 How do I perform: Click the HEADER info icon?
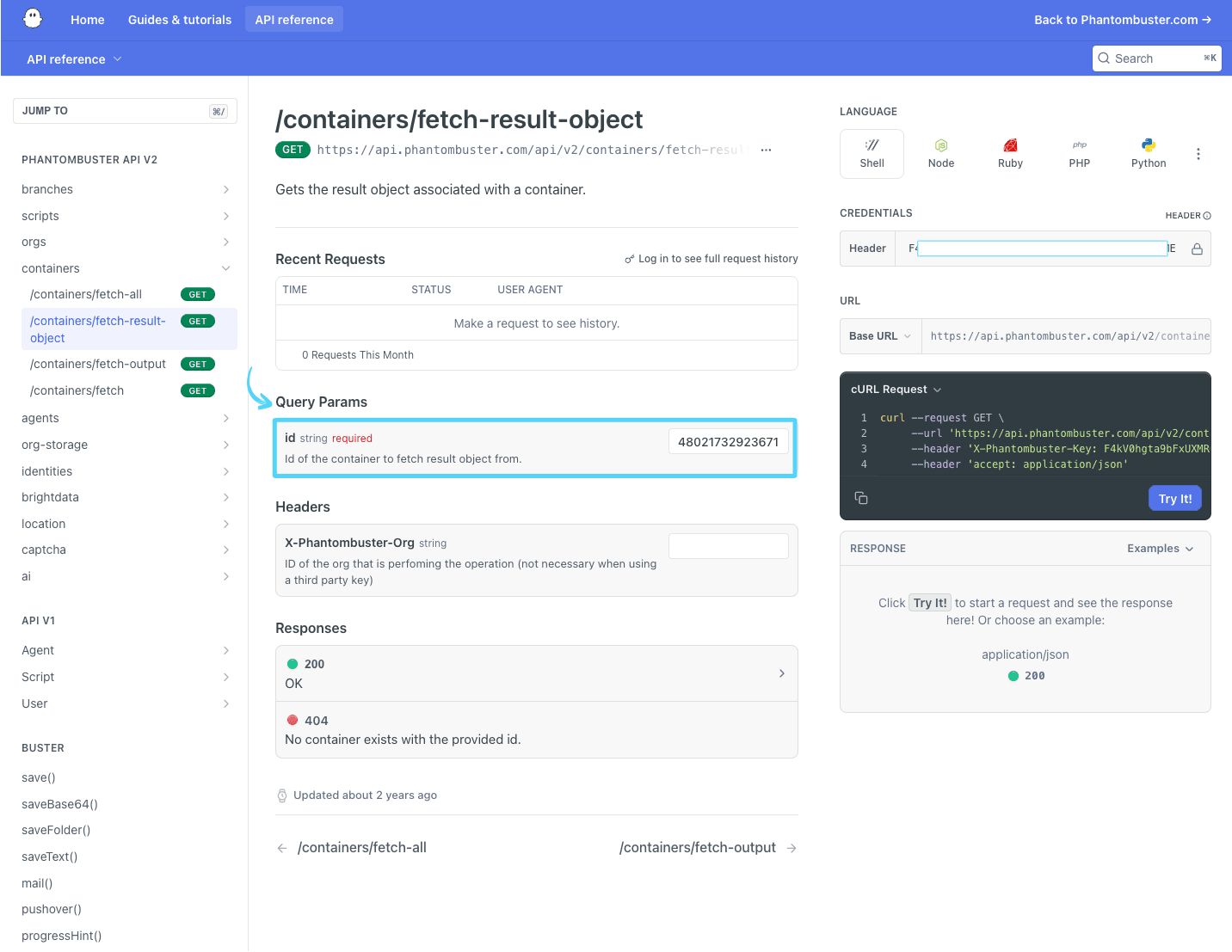pyautogui.click(x=1207, y=216)
